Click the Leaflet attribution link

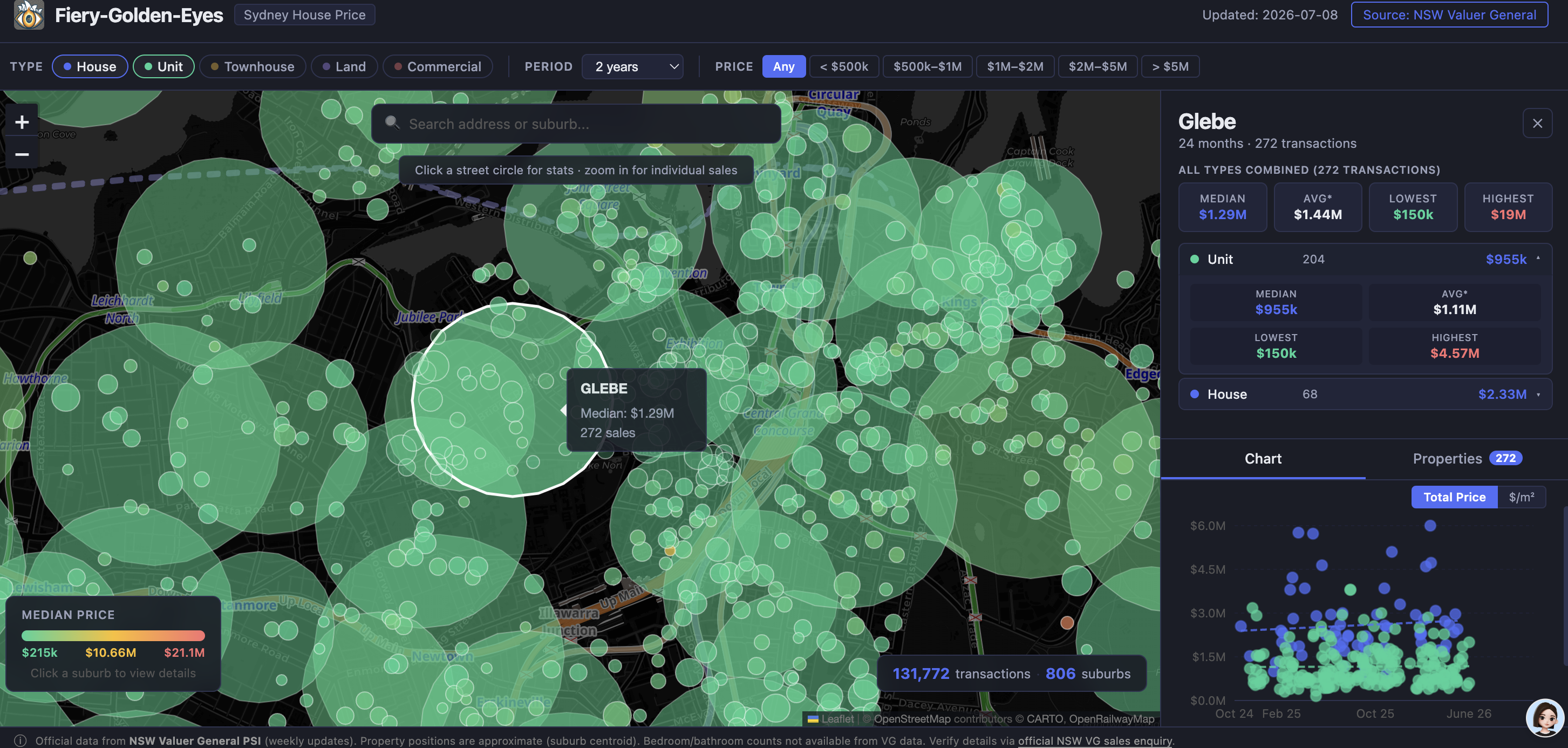[831, 719]
